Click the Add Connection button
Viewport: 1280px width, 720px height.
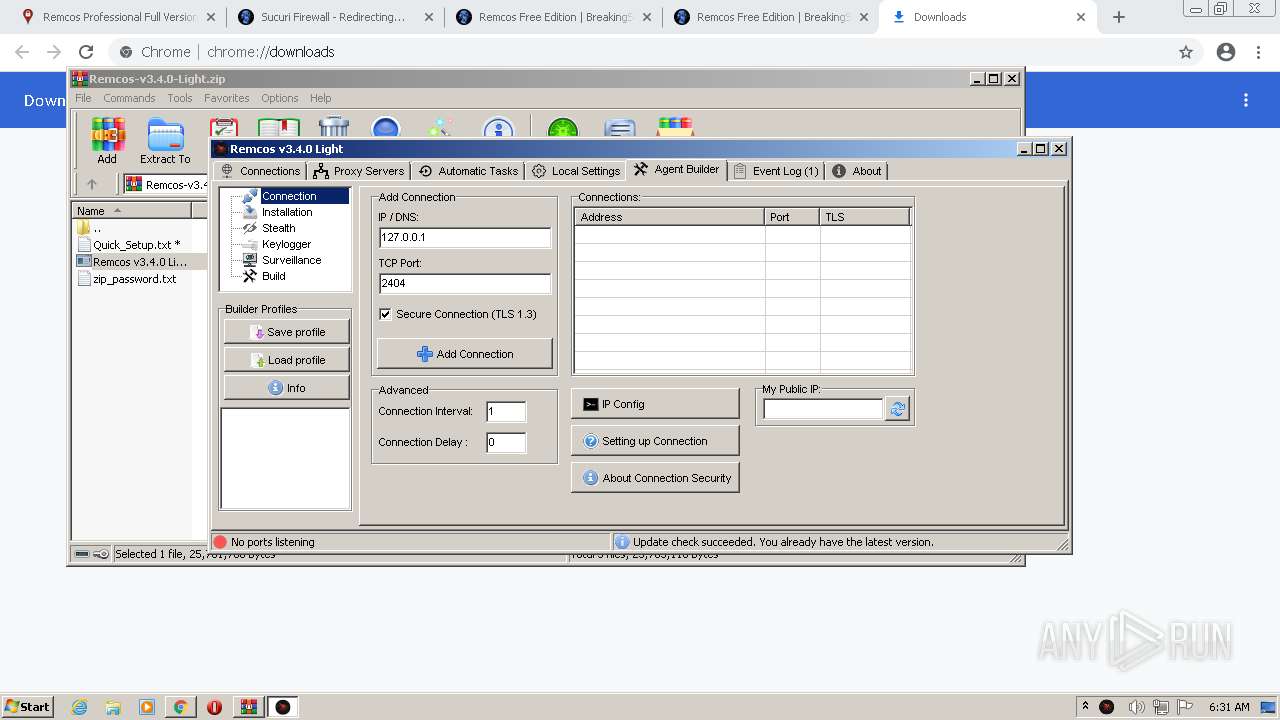pos(465,354)
